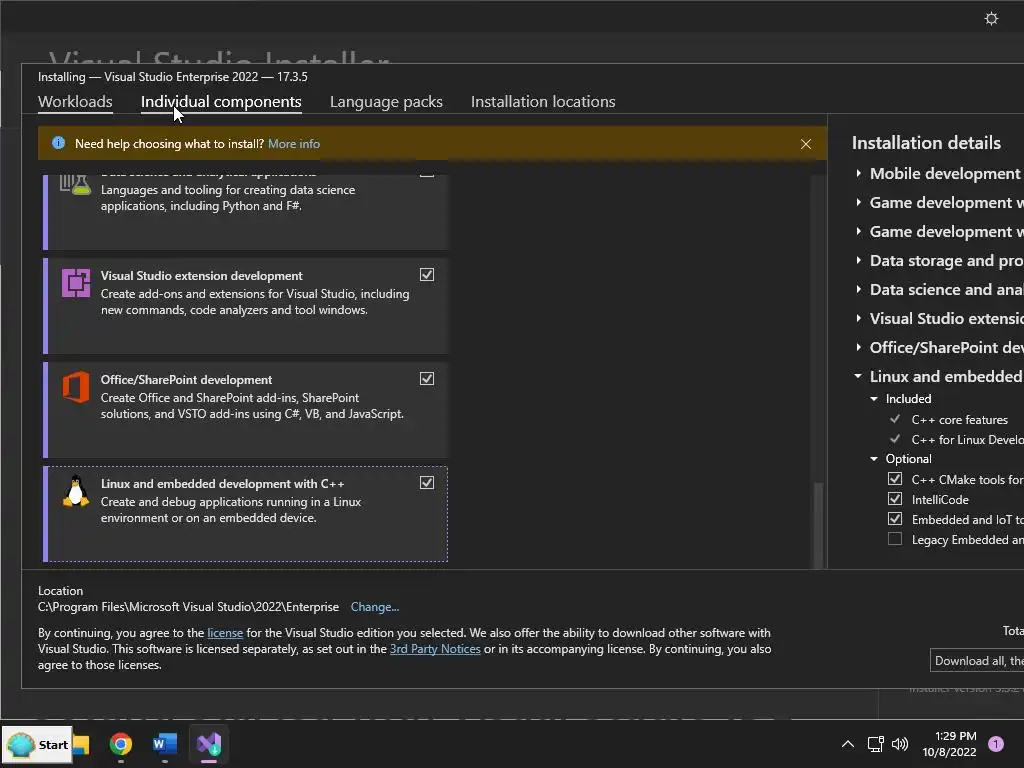Dismiss the help banner with the X

tap(806, 144)
